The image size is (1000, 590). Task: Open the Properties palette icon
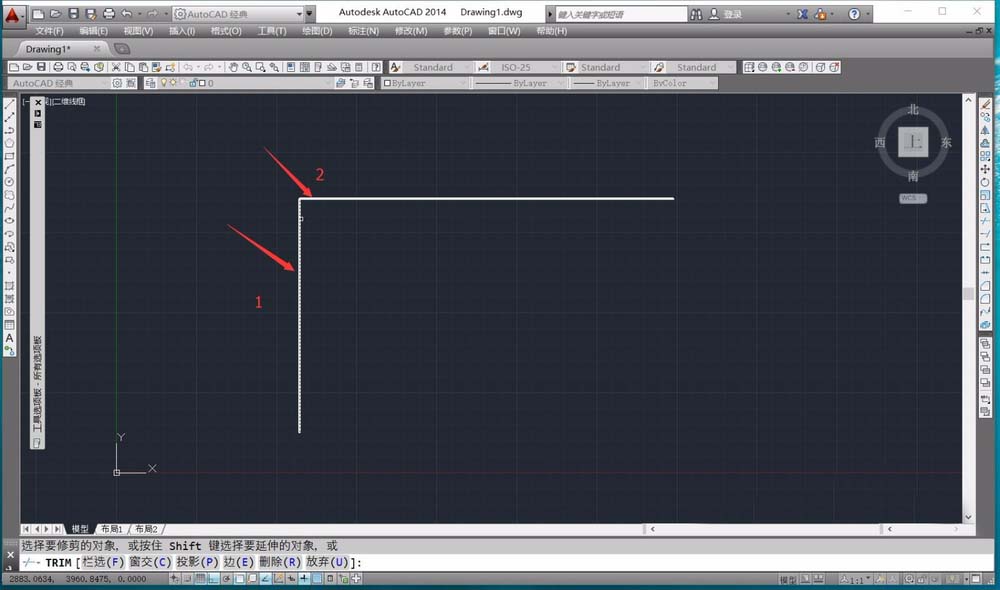[x=291, y=67]
